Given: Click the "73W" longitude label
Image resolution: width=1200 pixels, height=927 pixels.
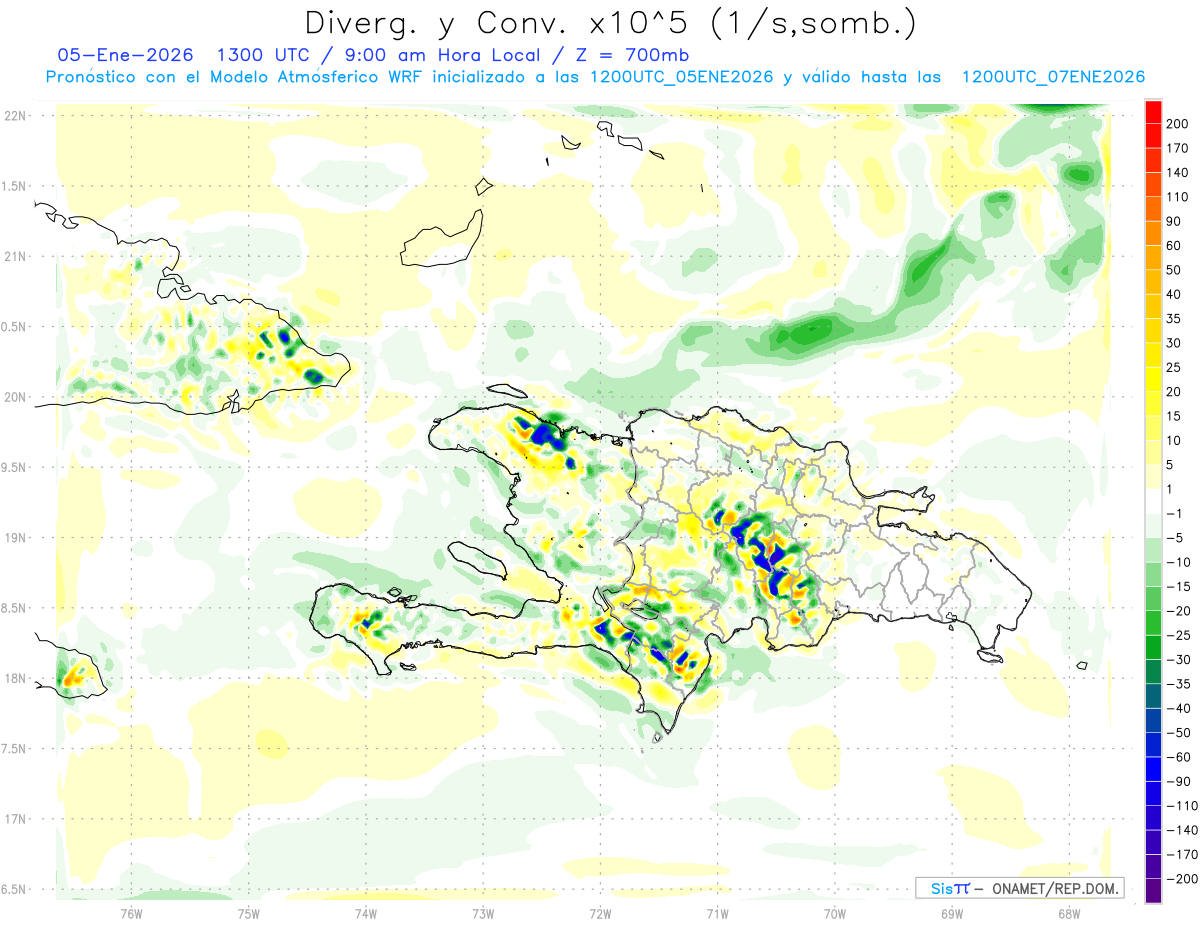Looking at the screenshot, I should click(x=483, y=913).
